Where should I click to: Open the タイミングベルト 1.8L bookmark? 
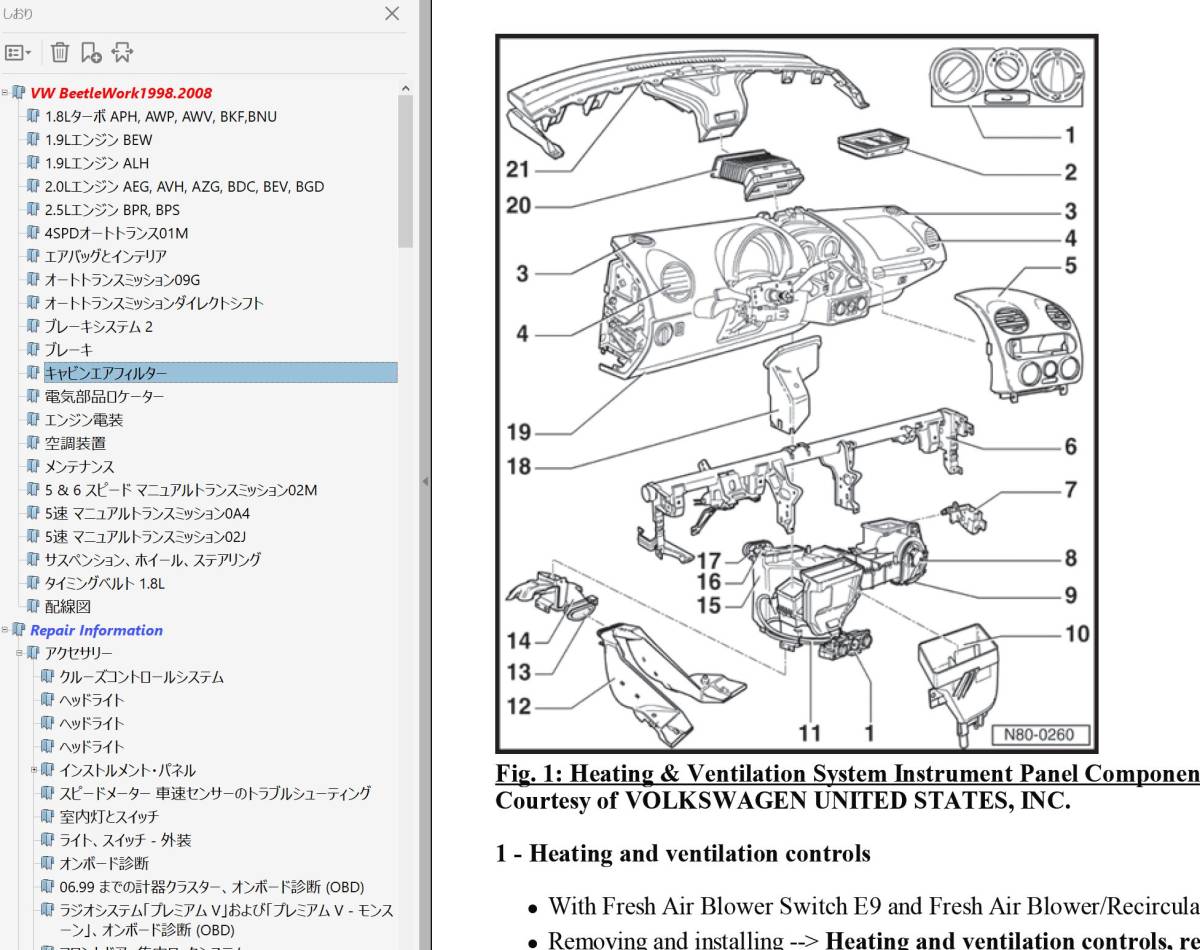(x=105, y=583)
